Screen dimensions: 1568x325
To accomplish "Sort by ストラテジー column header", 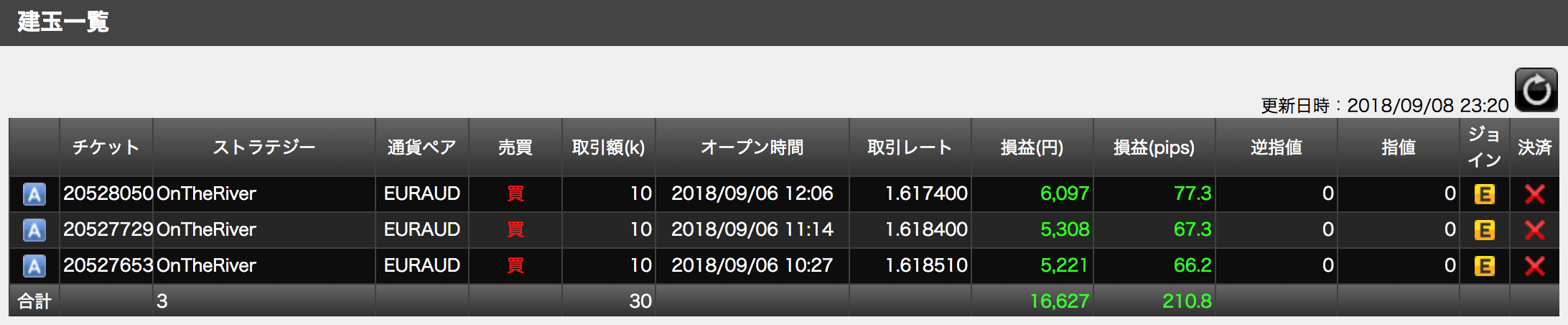I will (x=264, y=147).
